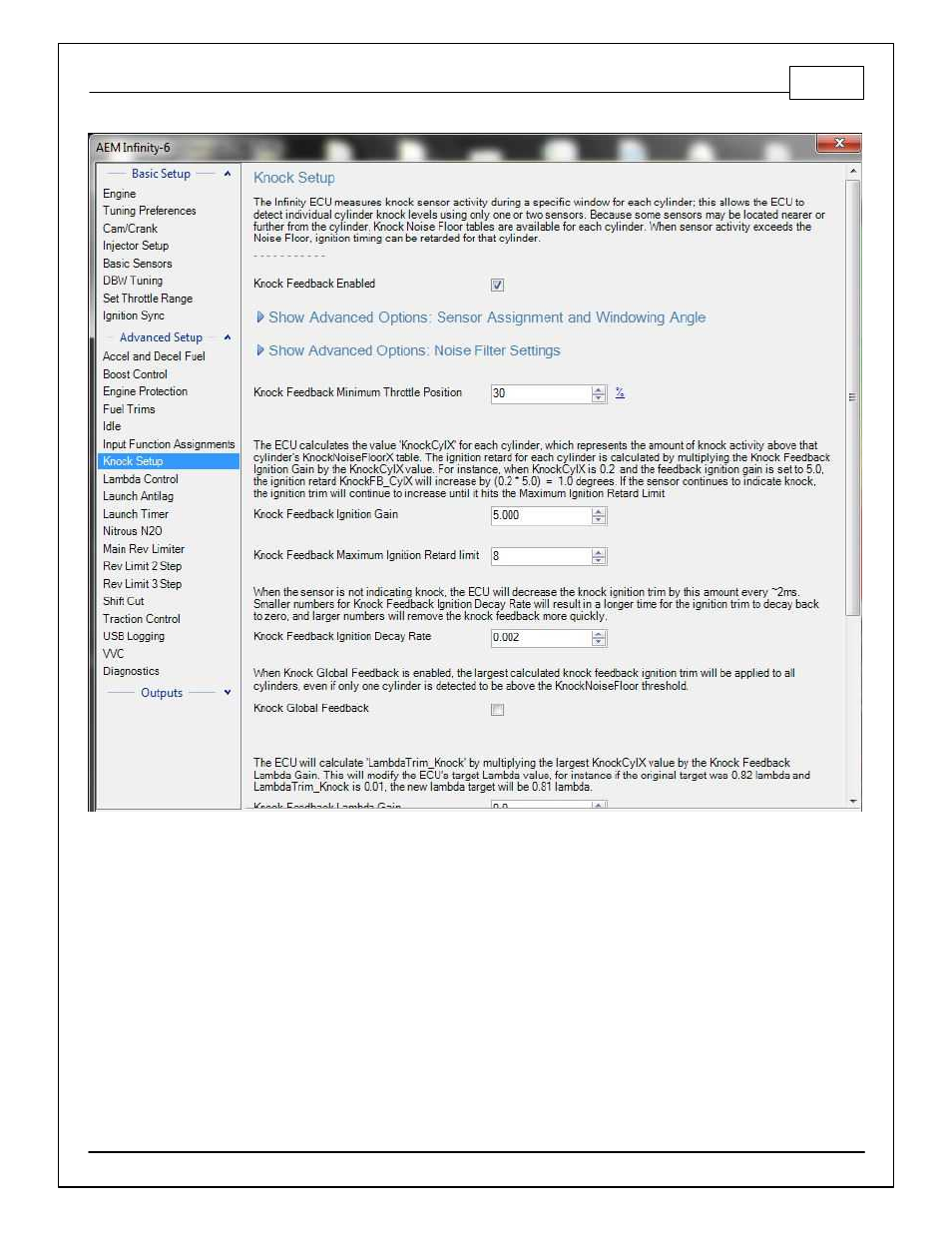Open Main Rev Limiter page

(144, 549)
